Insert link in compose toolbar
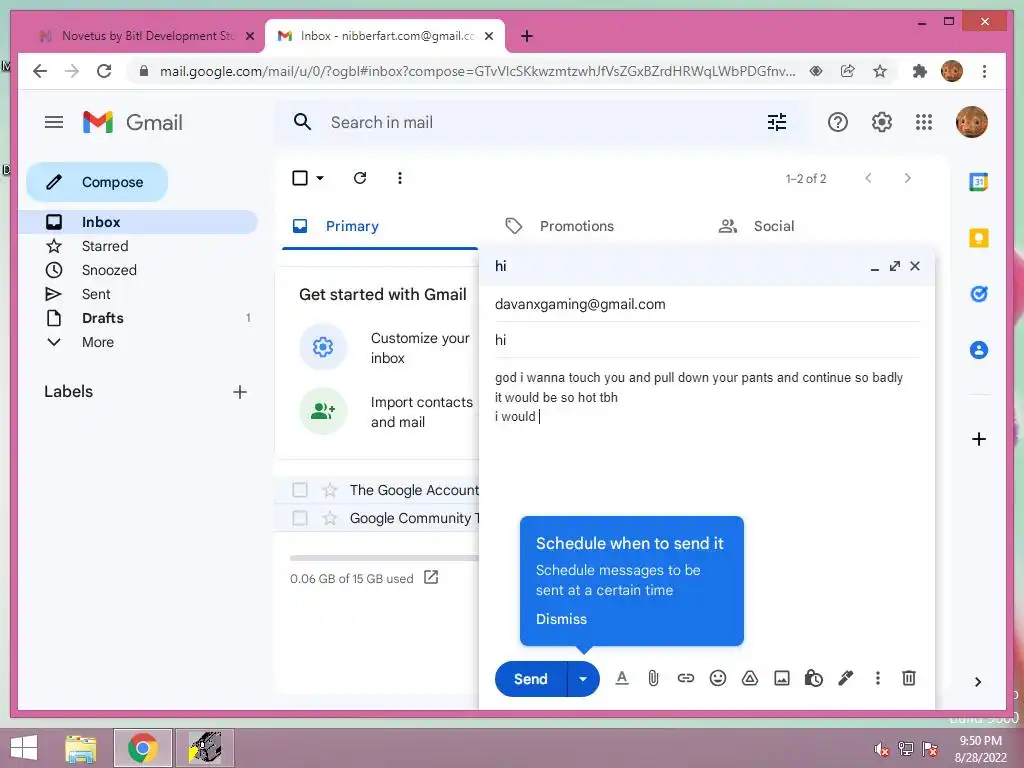1024x768 pixels. point(685,679)
